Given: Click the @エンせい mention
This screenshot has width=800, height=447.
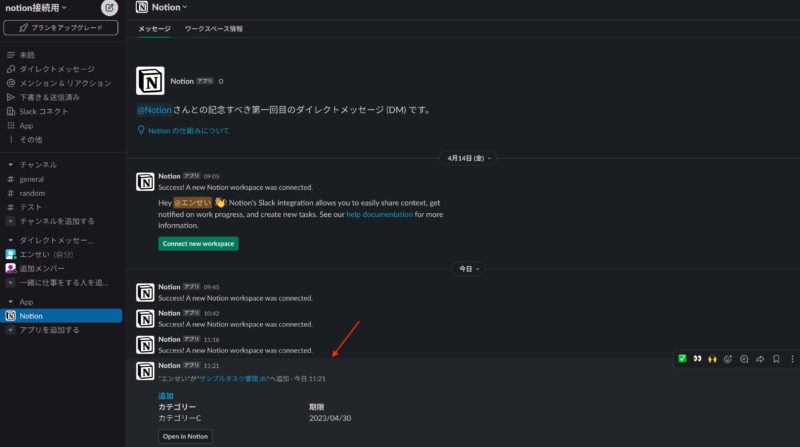Looking at the screenshot, I should click(192, 203).
